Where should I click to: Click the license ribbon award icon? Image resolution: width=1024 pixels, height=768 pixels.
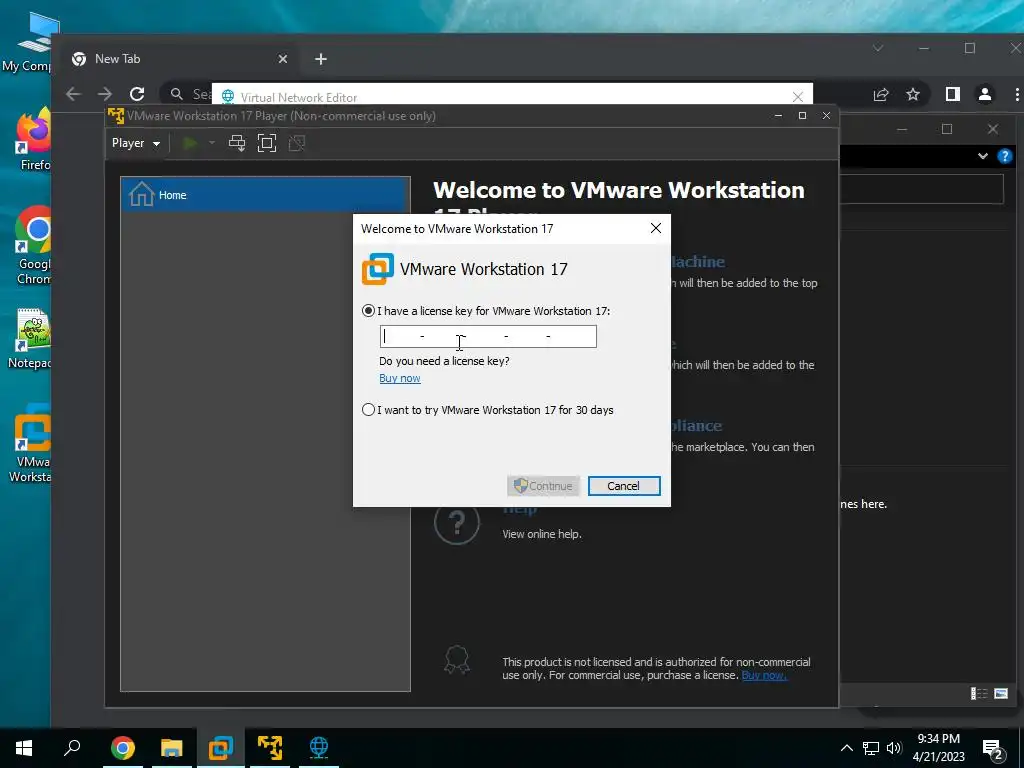[x=456, y=660]
